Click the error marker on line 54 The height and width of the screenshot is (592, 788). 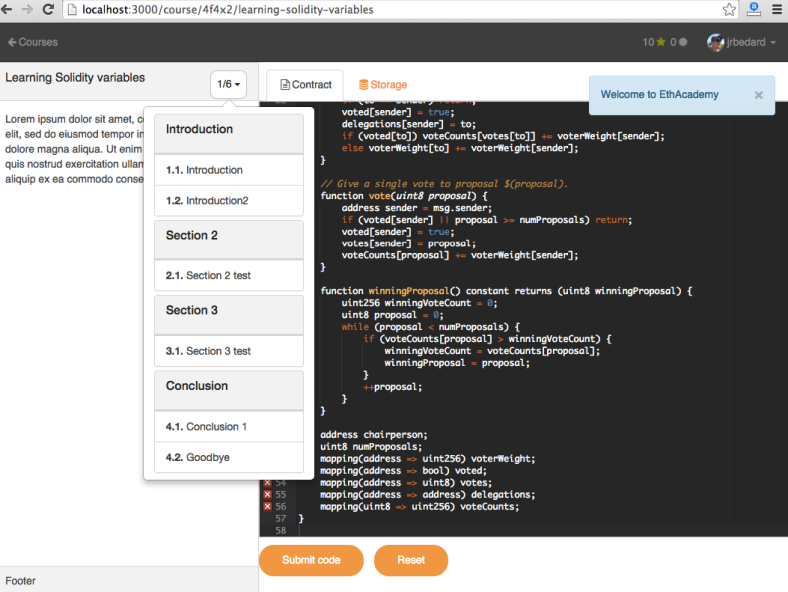pos(267,482)
